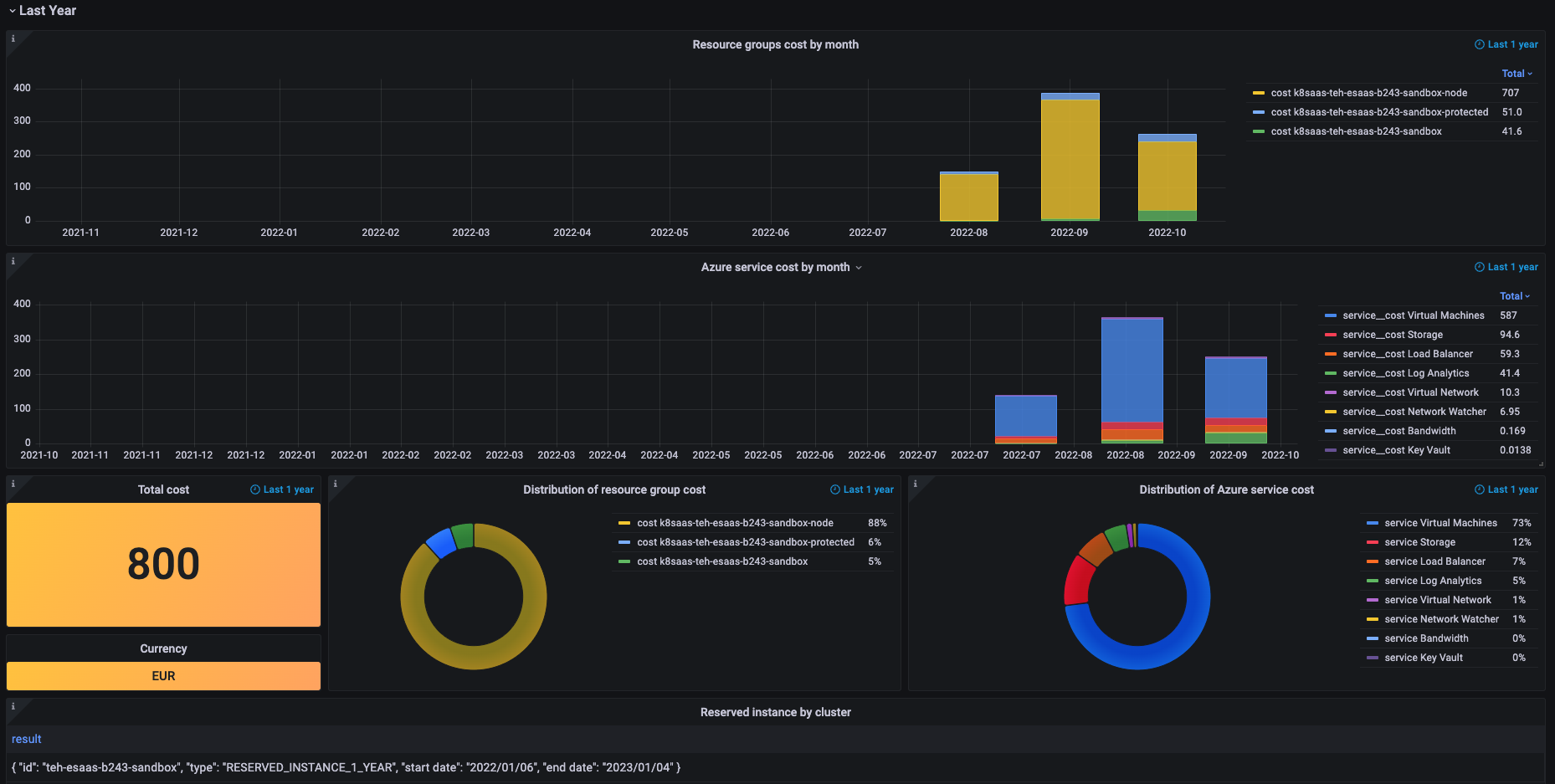Viewport: 1555px width, 784px height.
Task: Click service Virtual Machines pie legend entry
Action: (1440, 523)
